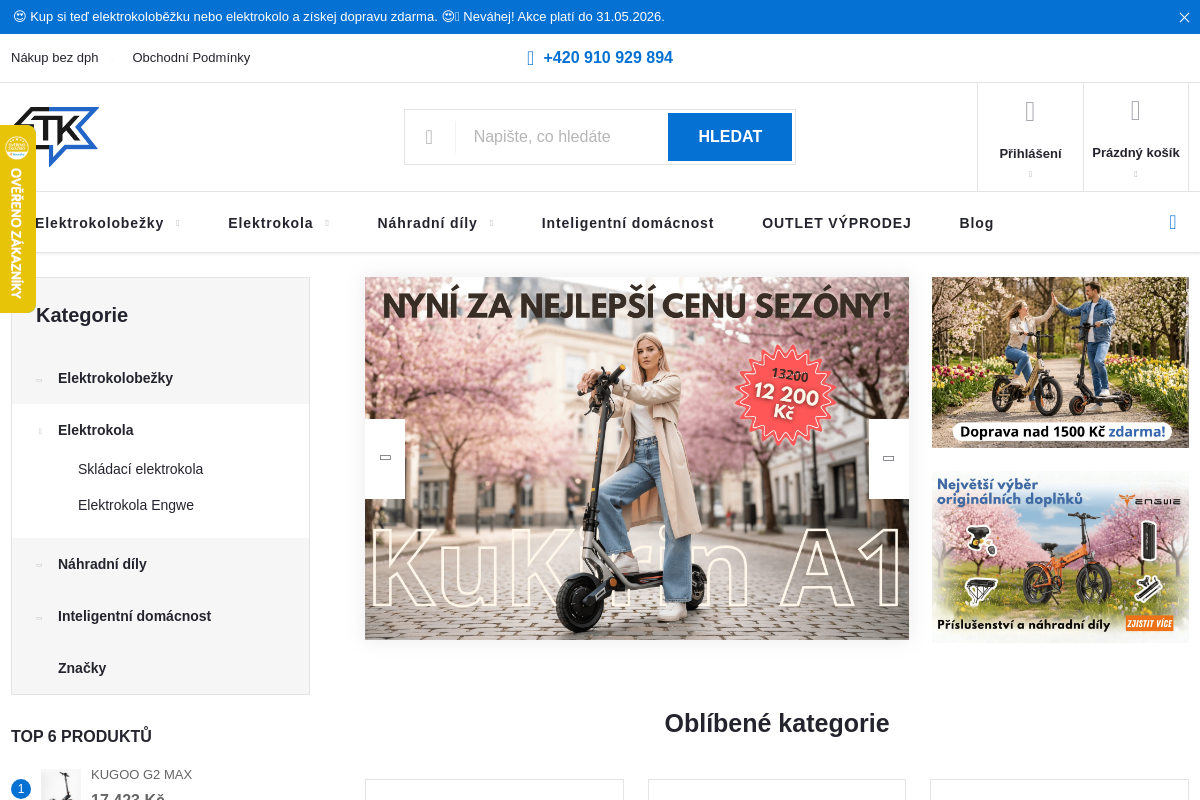
Task: Focus the Napište, co hledáte search field
Action: [x=562, y=137]
